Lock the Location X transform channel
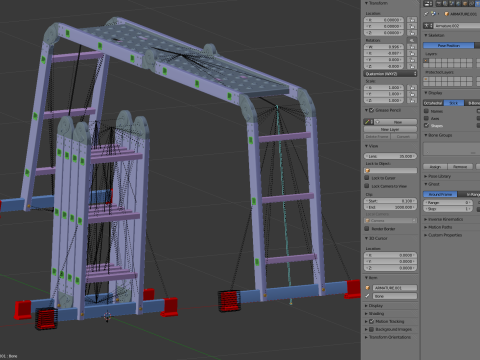Image resolution: width=480 pixels, height=360 pixels. pyautogui.click(x=412, y=20)
